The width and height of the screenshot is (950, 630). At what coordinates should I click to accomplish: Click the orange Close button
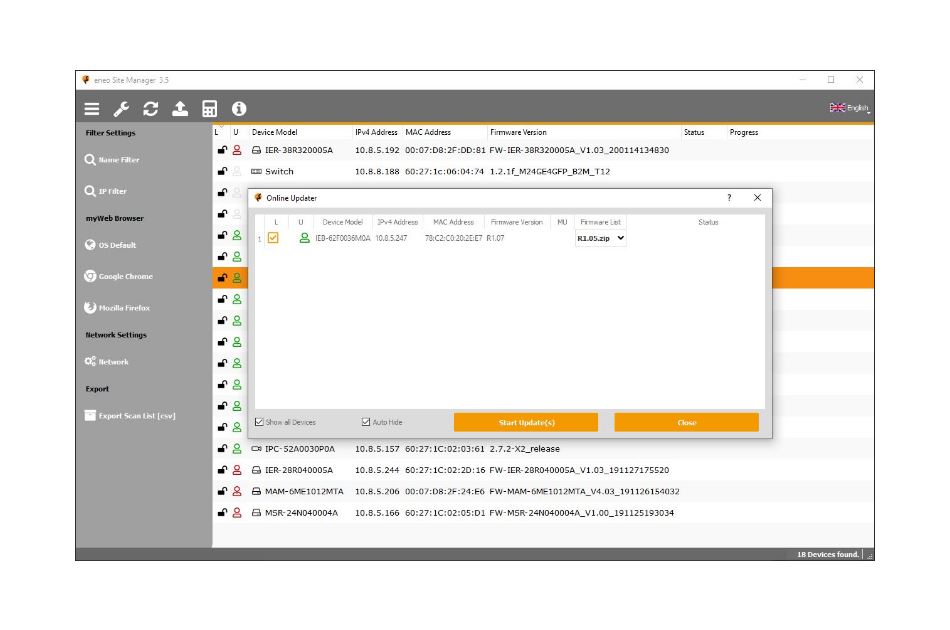[686, 423]
